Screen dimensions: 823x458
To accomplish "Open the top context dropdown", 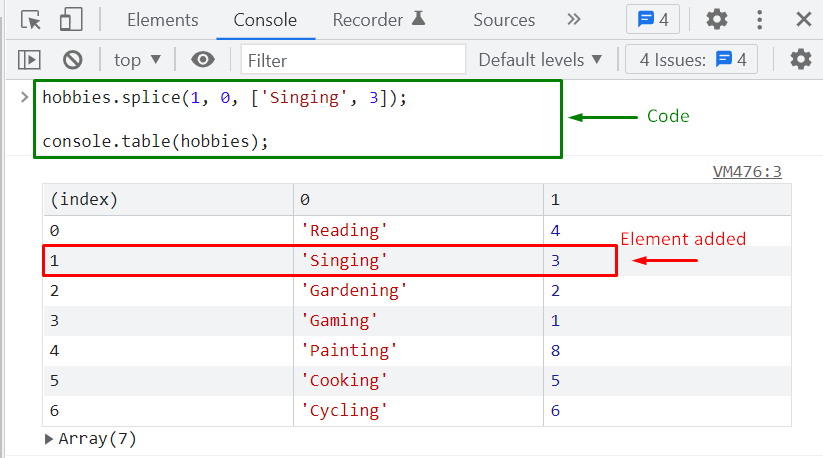I will [x=137, y=60].
